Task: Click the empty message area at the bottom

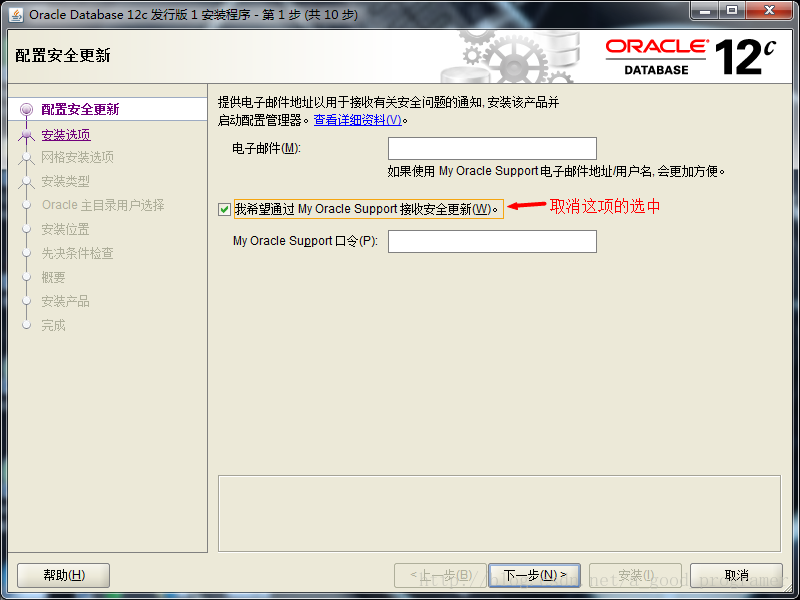Action: (499, 513)
